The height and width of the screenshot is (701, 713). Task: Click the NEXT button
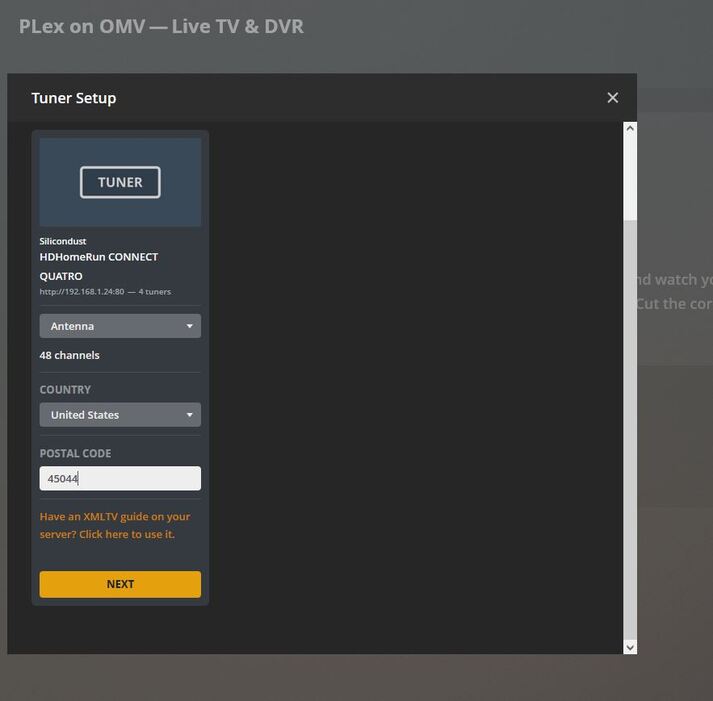point(120,584)
